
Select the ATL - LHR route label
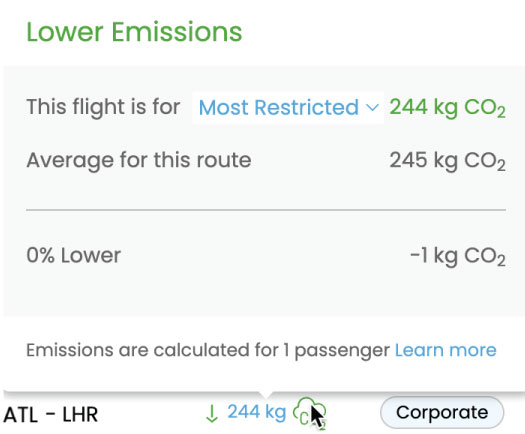(51, 415)
